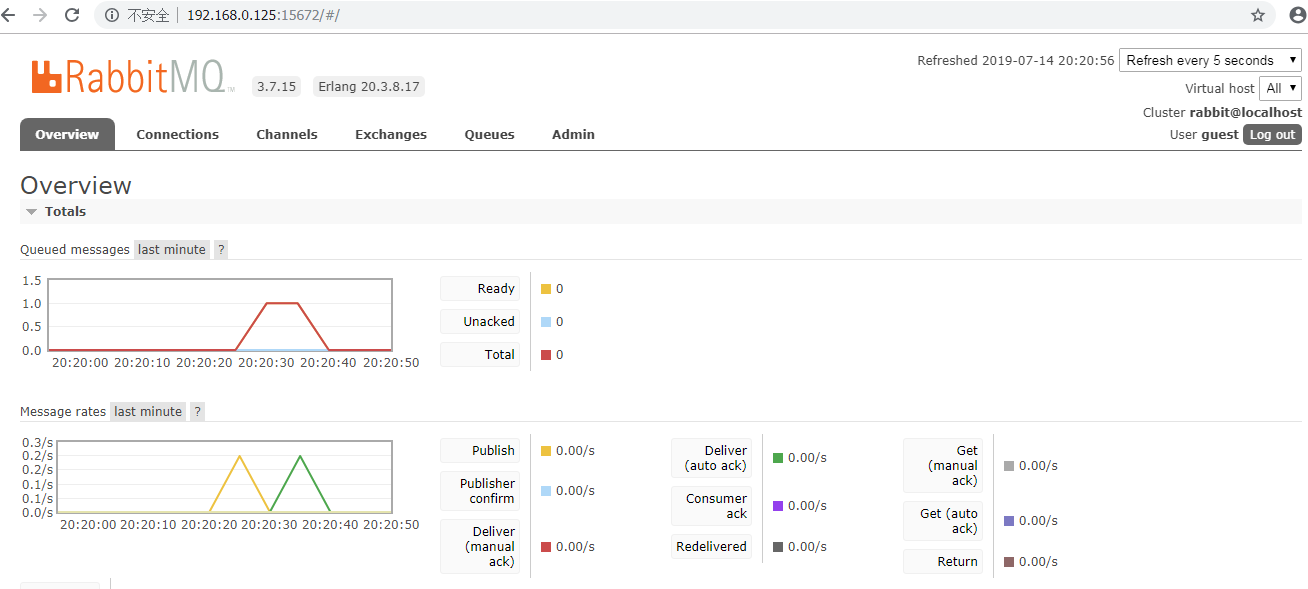The image size is (1308, 589).
Task: Reload the page with the refresh icon
Action: tap(72, 15)
